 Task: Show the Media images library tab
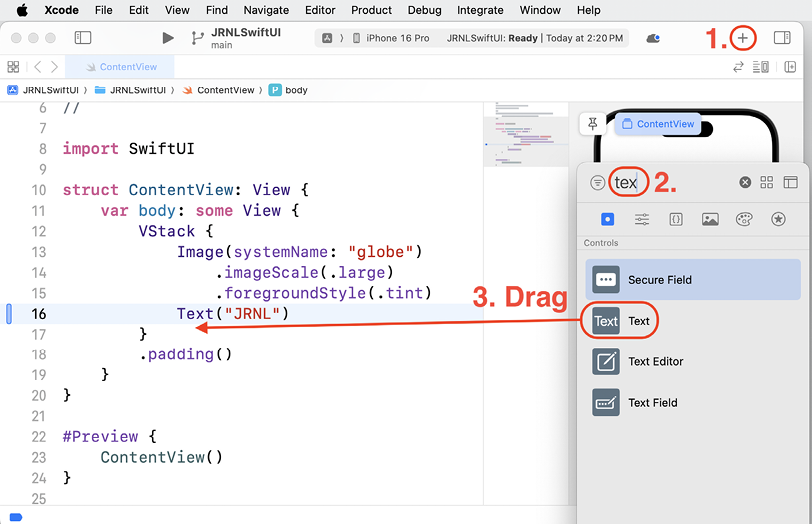[x=710, y=219]
